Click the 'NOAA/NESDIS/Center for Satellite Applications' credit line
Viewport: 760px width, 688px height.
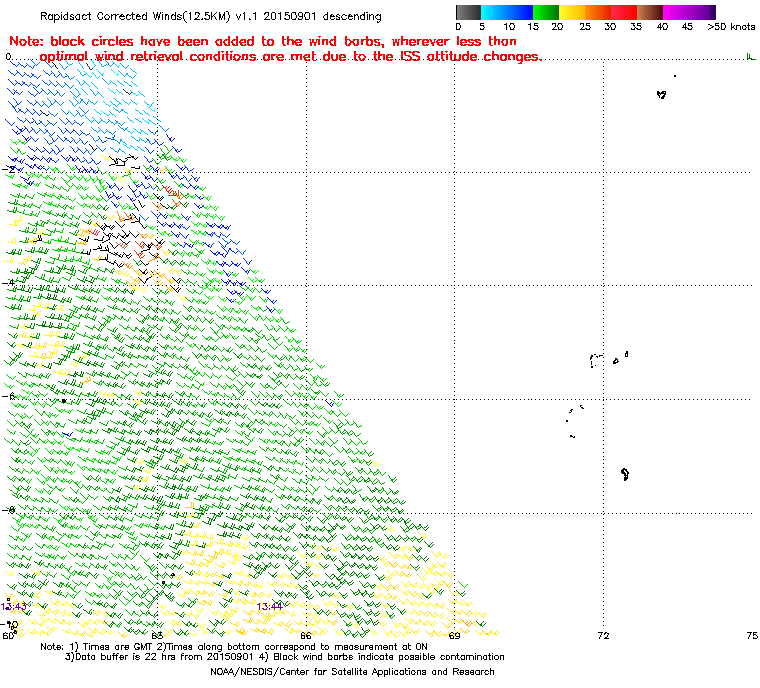coord(352,672)
